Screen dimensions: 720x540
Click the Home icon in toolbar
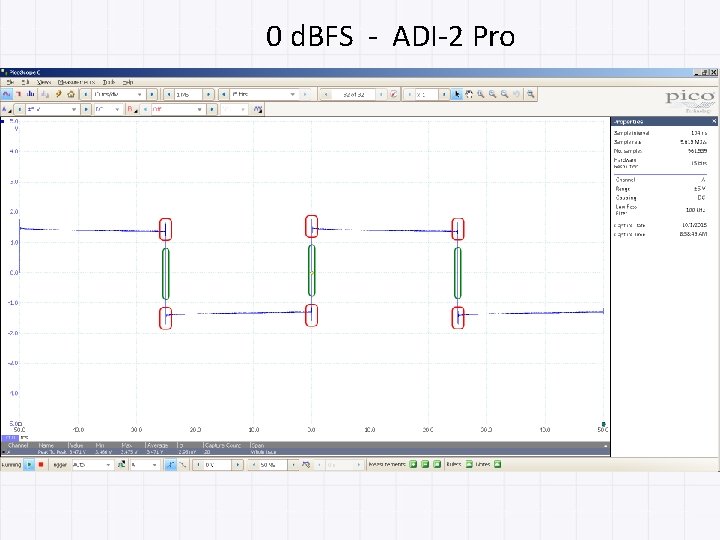click(71, 94)
